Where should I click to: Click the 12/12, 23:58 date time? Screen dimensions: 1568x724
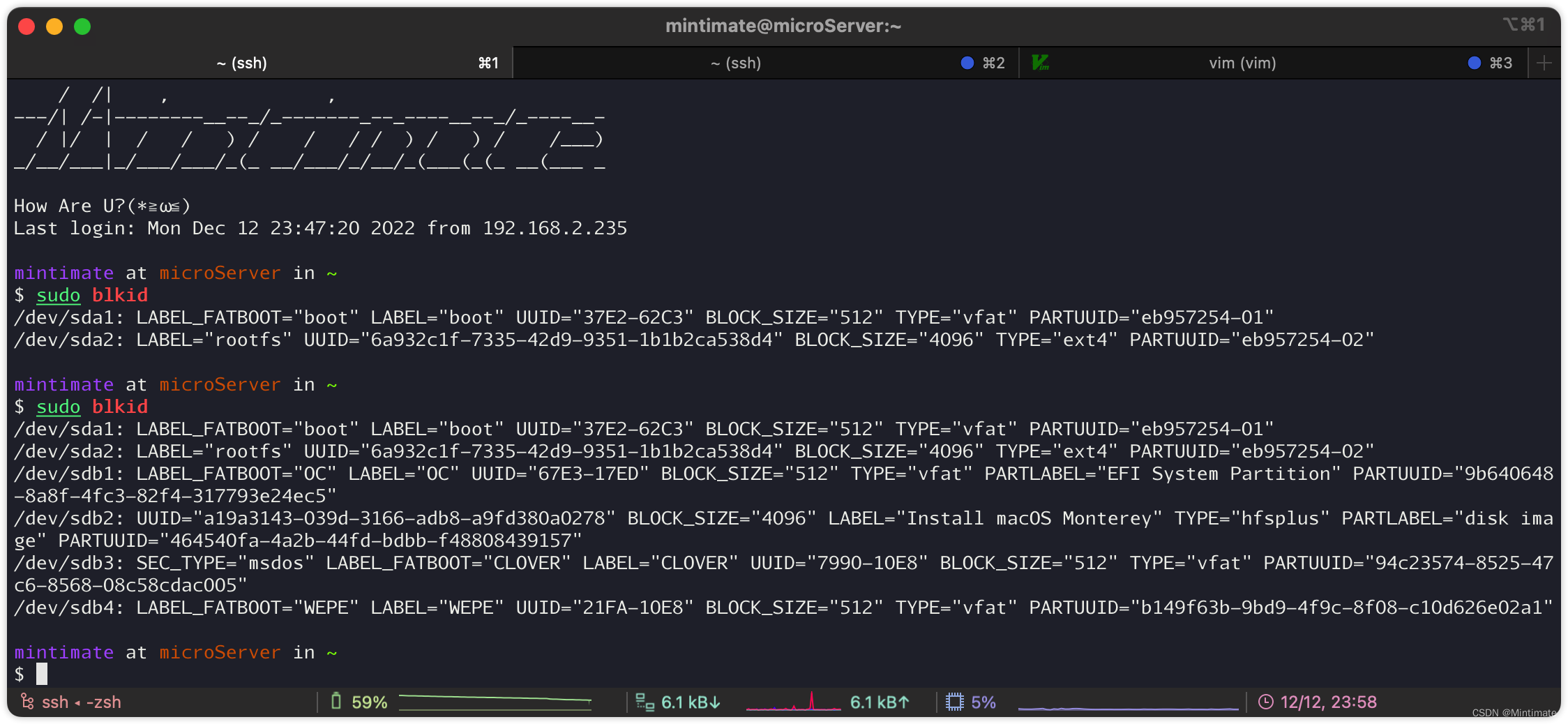[1329, 702]
